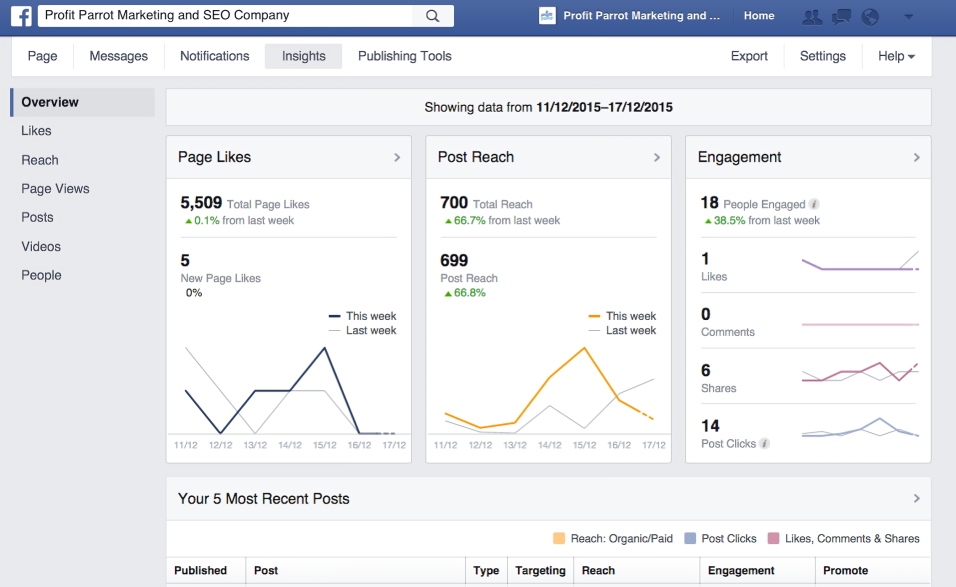Click the search magnifier button
Viewport: 956px width, 587px height.
coord(432,16)
